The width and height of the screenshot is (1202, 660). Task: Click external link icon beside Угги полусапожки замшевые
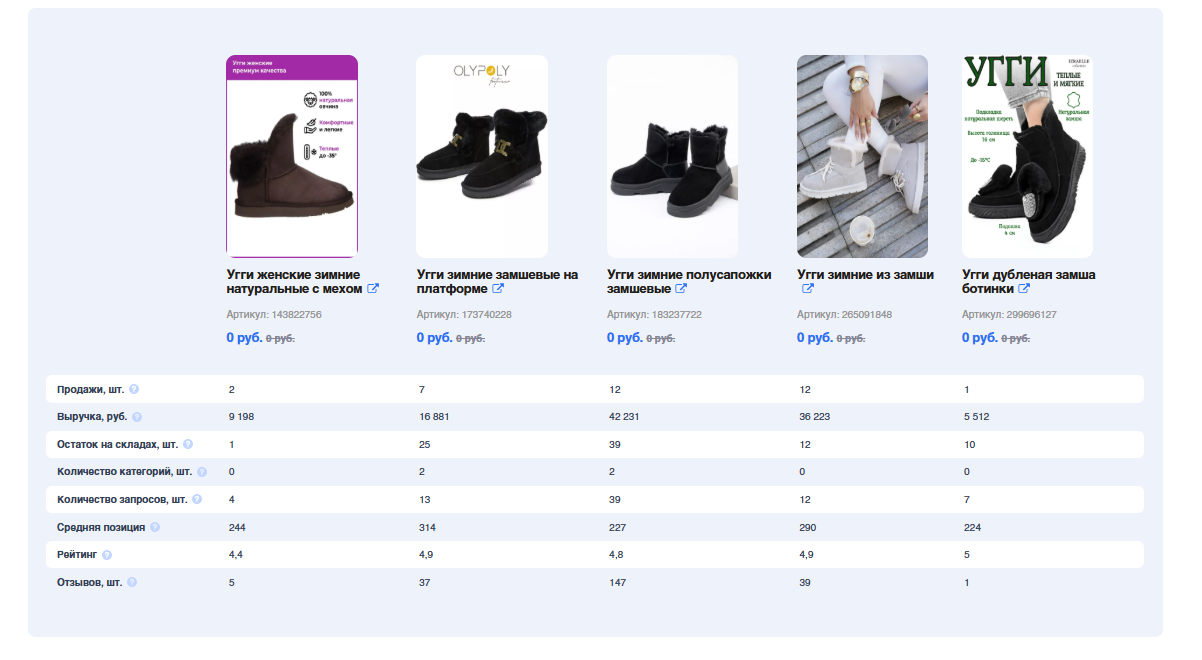point(681,289)
